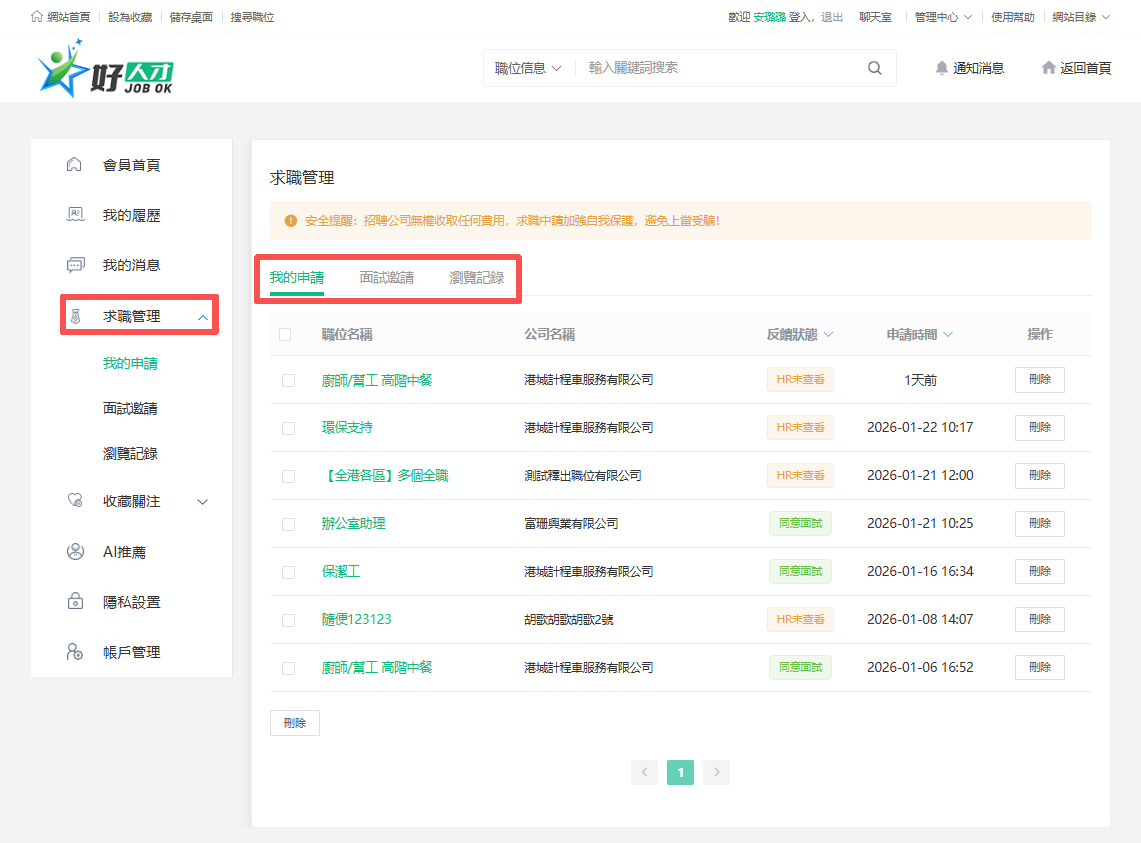
Task: Toggle the select-all checkbox in table header
Action: coord(286,335)
